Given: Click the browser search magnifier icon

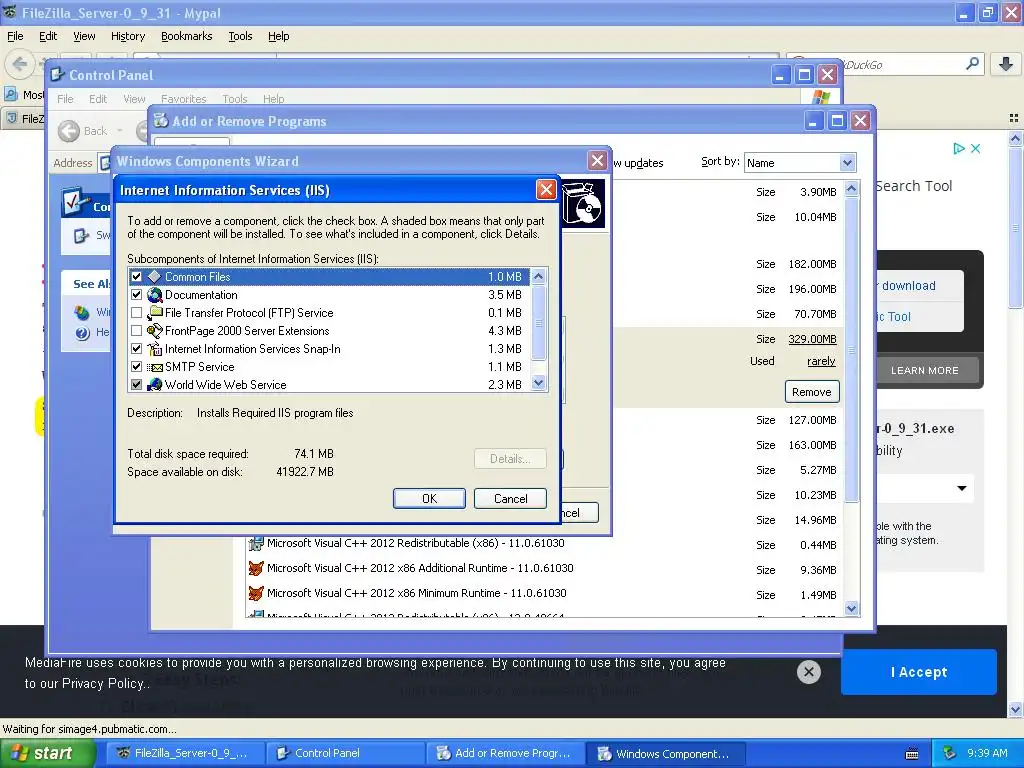Looking at the screenshot, I should pyautogui.click(x=972, y=64).
